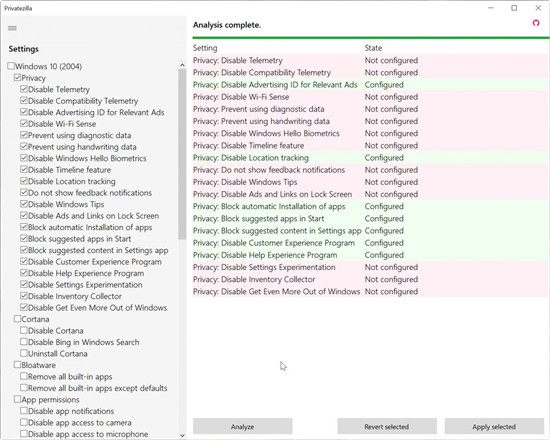Viewport: 550px width, 440px height.
Task: Click the pink GitHub icon top right
Action: [536, 23]
